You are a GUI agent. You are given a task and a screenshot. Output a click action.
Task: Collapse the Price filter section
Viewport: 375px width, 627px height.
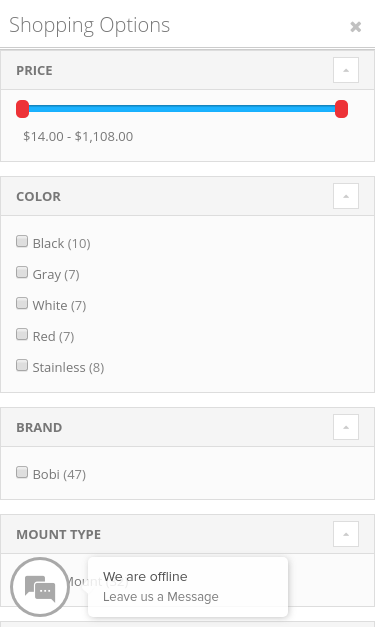[x=346, y=70]
